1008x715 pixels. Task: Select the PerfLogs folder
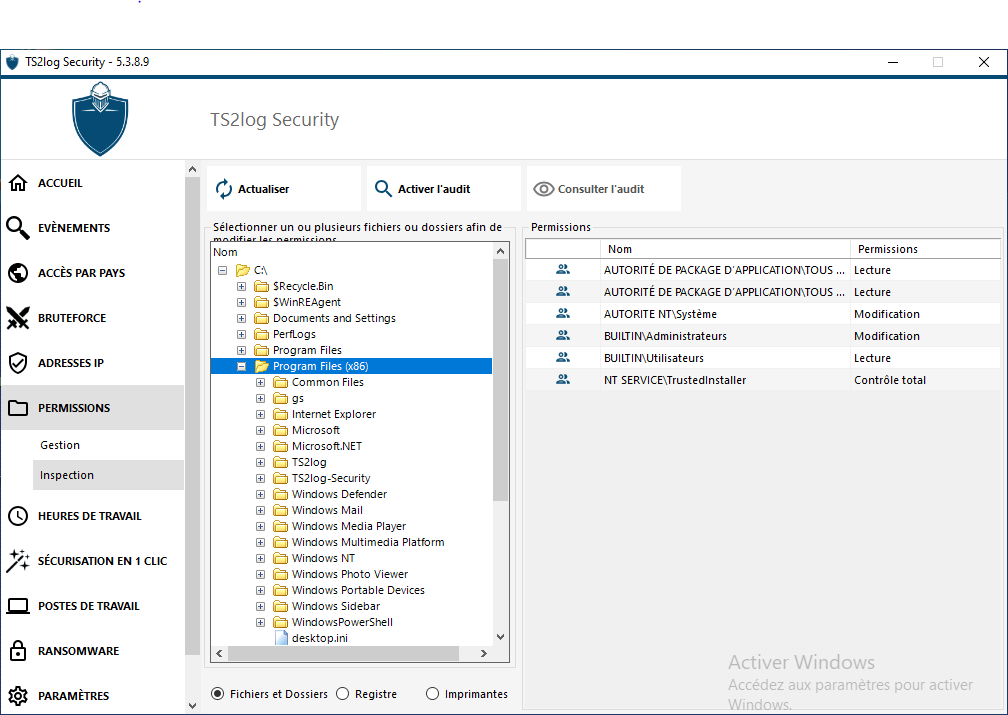point(294,334)
